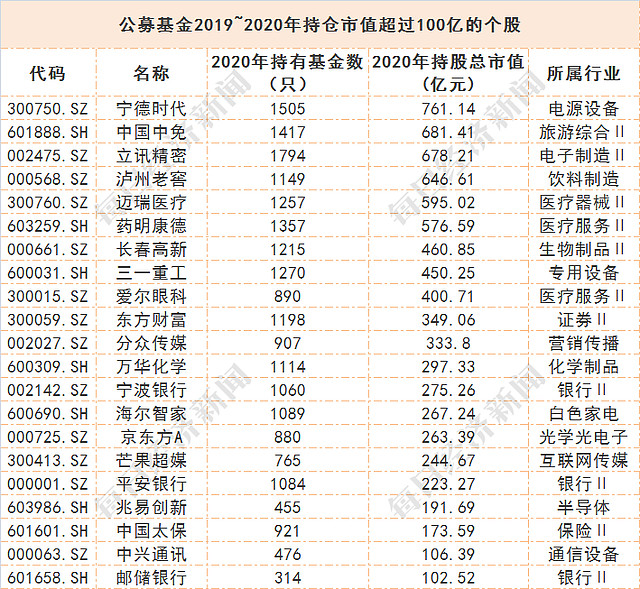Select the name cell 中国太保
This screenshot has width=640, height=589.
tap(151, 531)
